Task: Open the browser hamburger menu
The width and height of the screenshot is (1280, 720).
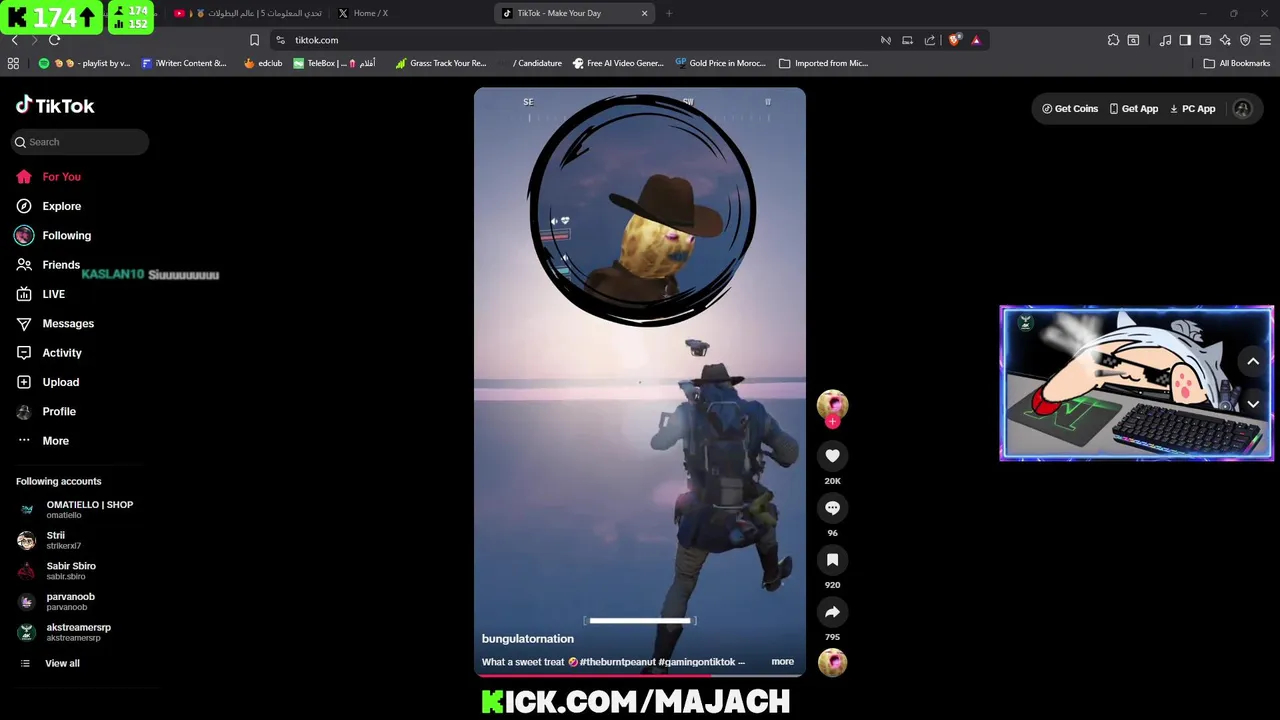Action: click(x=1265, y=40)
